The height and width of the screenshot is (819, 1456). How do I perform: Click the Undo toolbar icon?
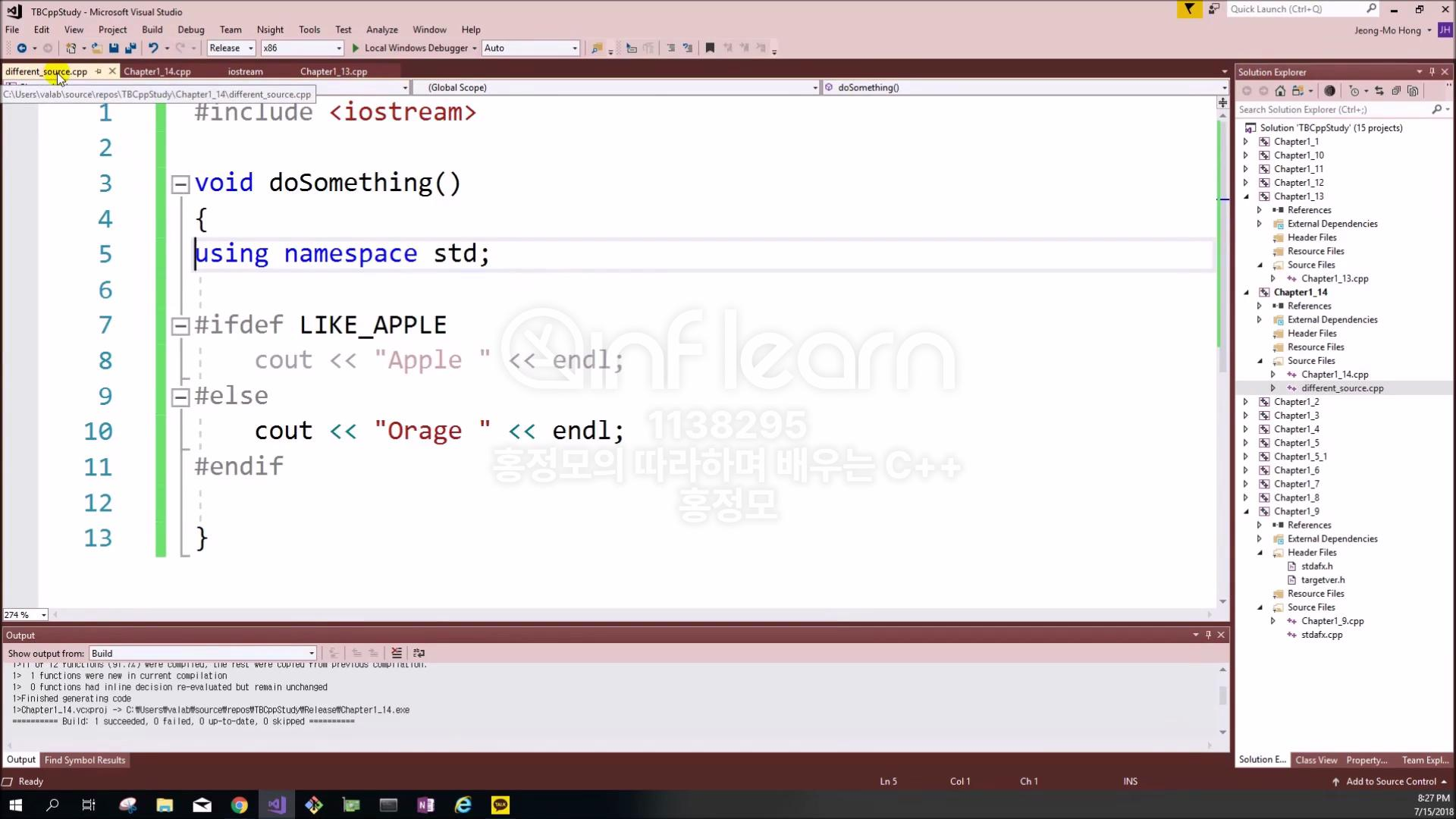pyautogui.click(x=153, y=48)
